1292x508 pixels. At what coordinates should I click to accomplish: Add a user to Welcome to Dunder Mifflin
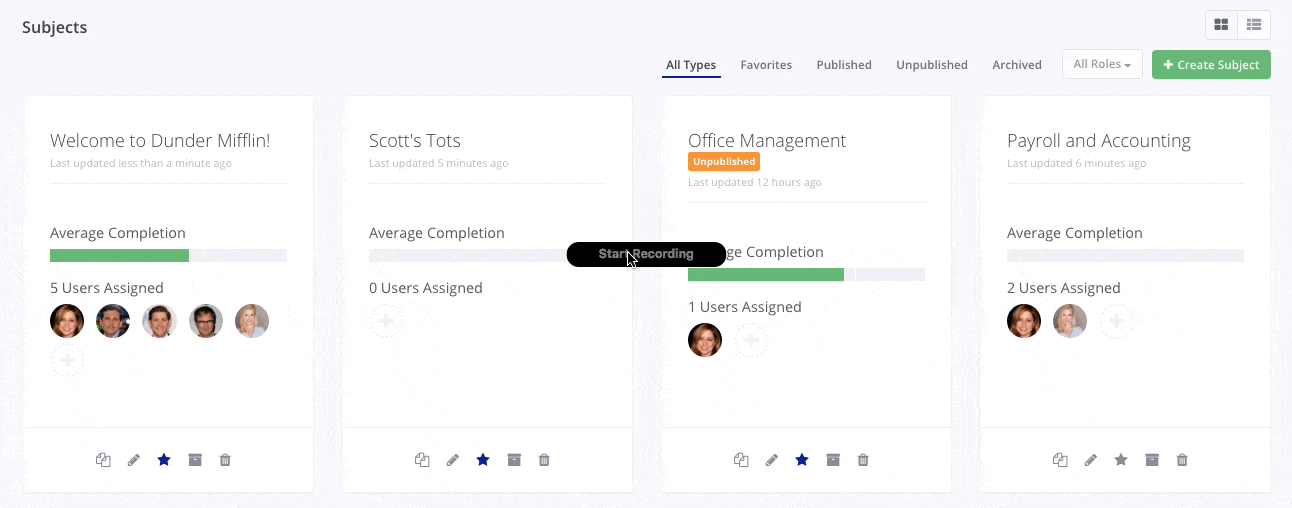(67, 360)
